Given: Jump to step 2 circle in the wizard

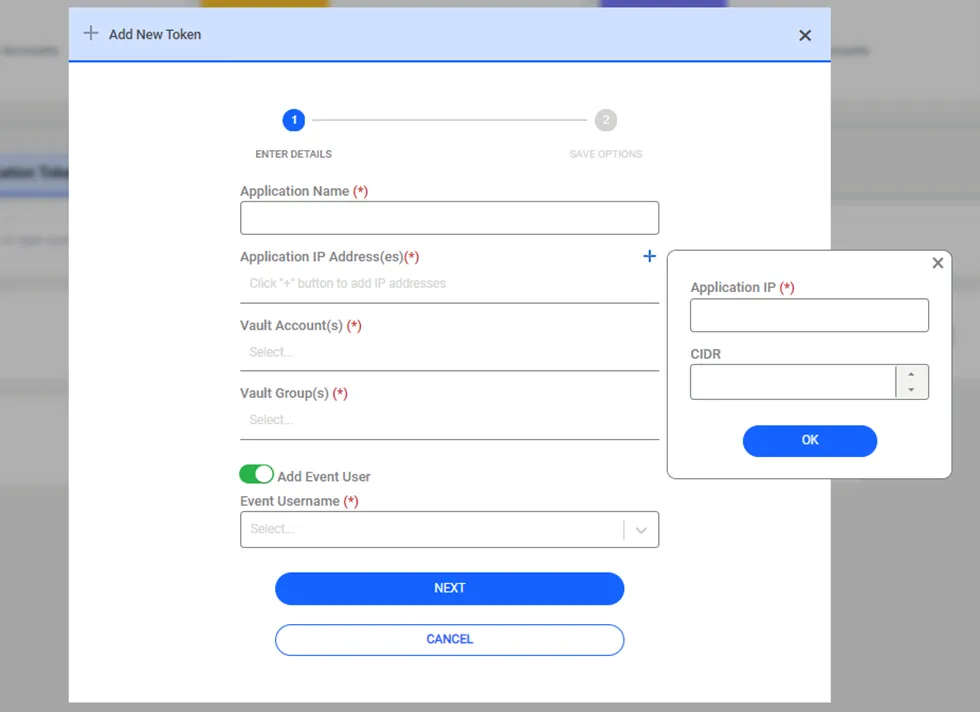Looking at the screenshot, I should click(x=605, y=121).
